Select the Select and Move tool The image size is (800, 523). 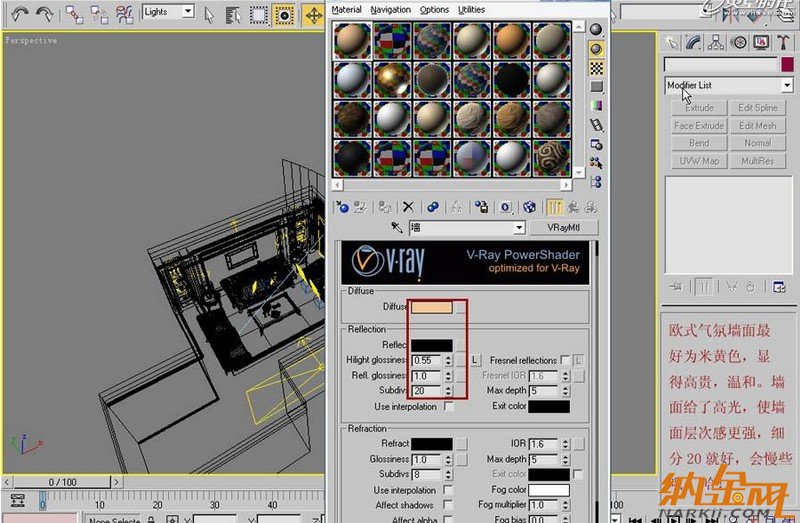(x=313, y=14)
